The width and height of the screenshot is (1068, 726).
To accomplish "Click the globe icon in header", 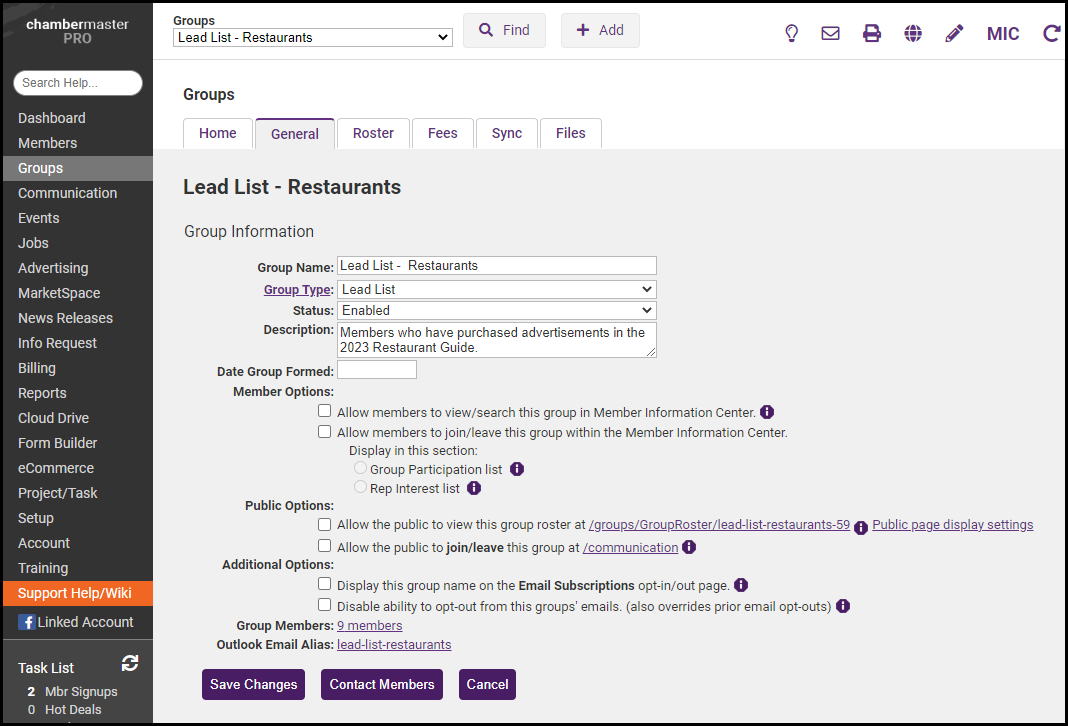I will coord(913,33).
